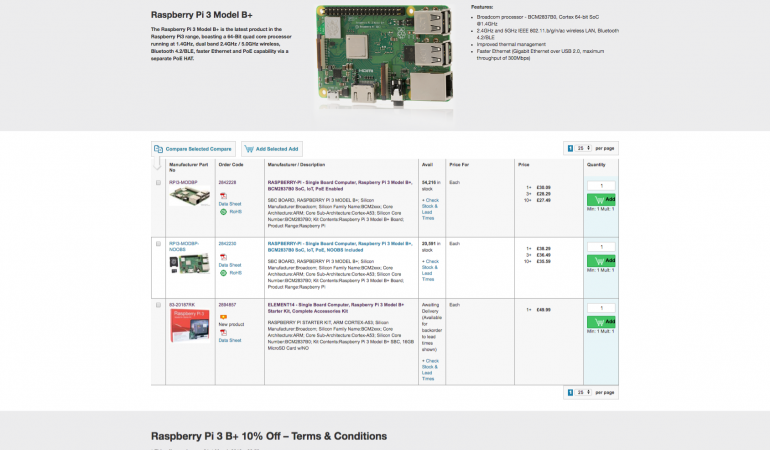770x450 pixels.
Task: Go to page 1 in top pagination
Action: click(x=570, y=148)
